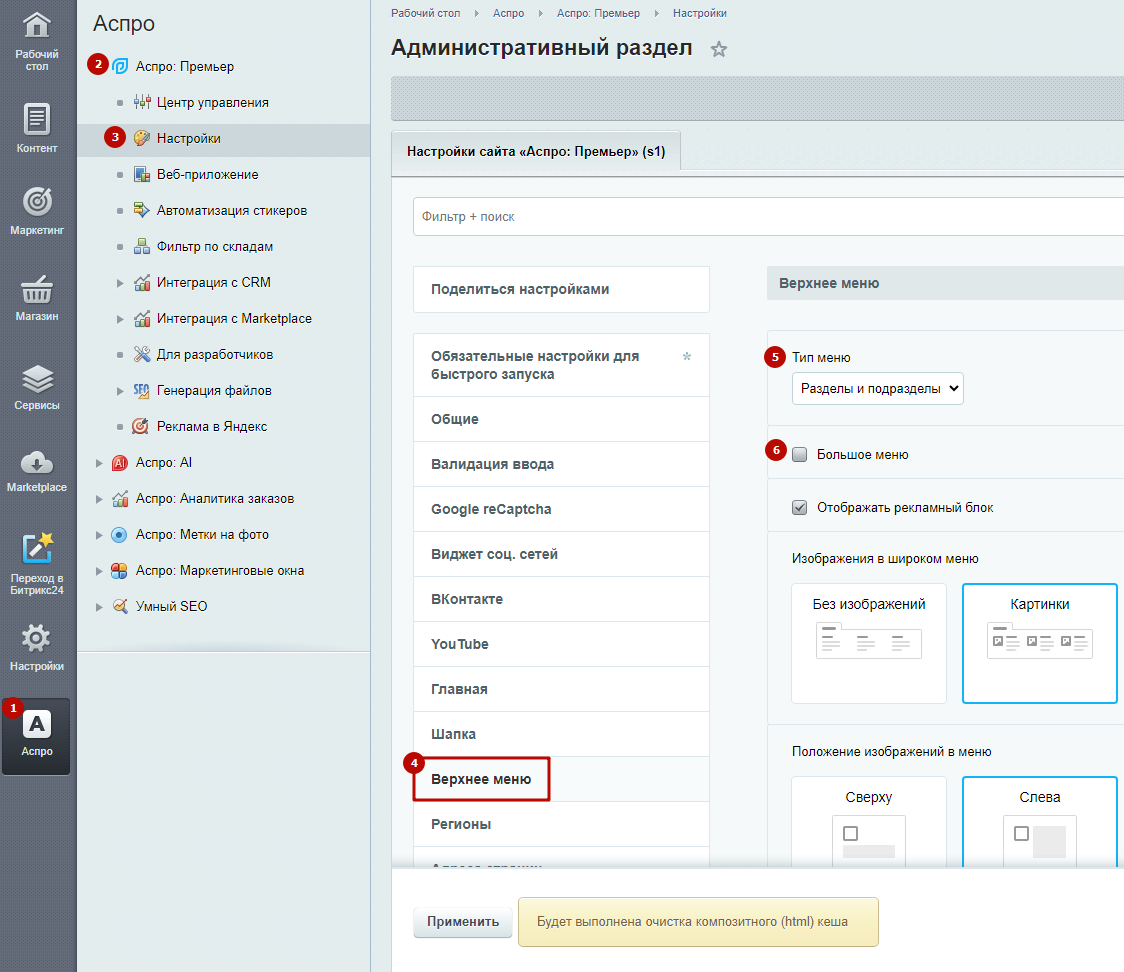Click the Интеграция с CRM icon
1124x972 pixels.
[142, 282]
